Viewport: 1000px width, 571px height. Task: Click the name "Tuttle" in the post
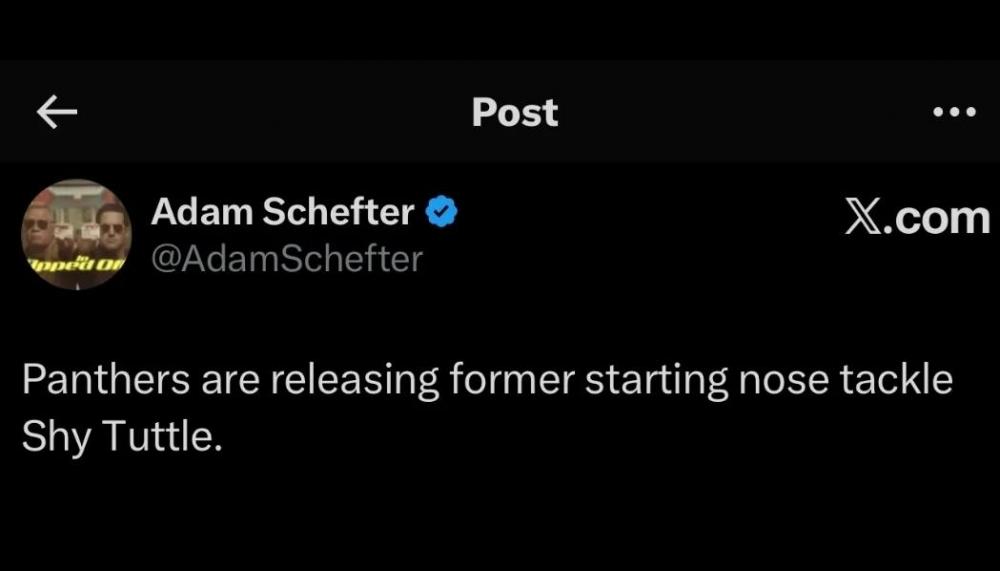[x=158, y=436]
